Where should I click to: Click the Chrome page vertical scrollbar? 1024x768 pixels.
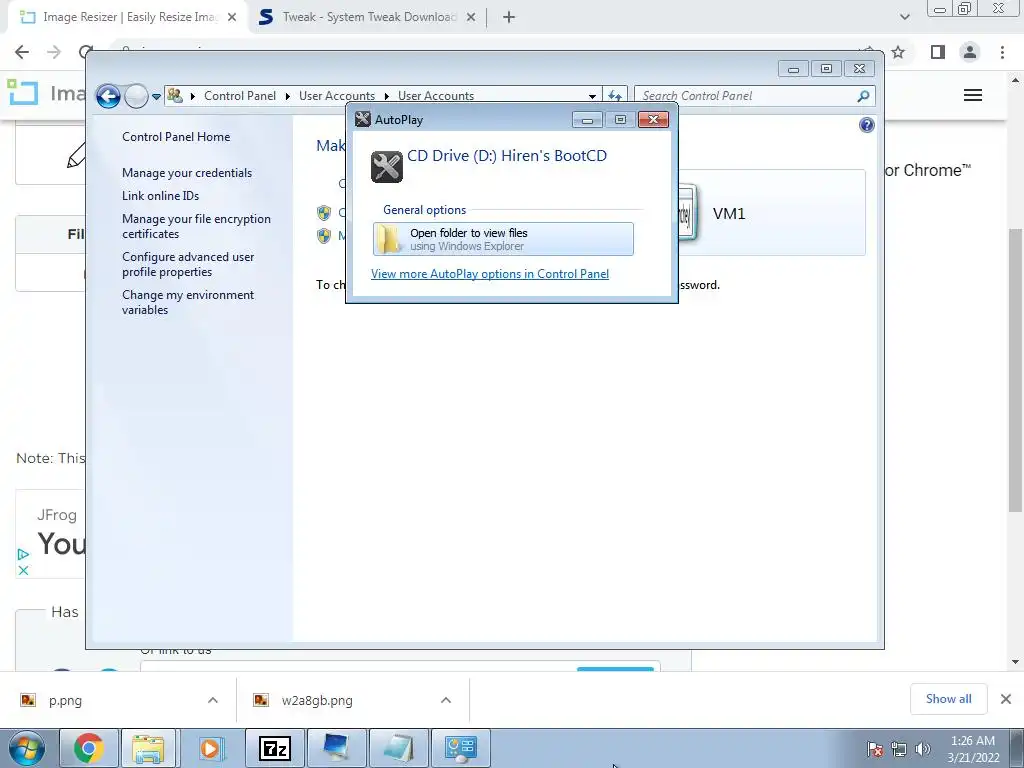tap(1015, 369)
